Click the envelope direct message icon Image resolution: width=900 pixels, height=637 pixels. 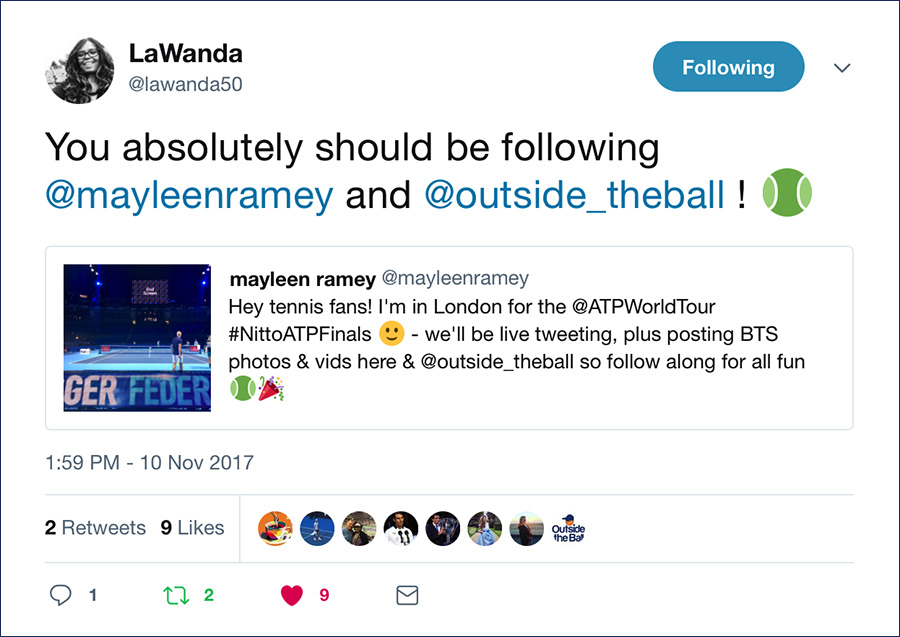[x=407, y=595]
